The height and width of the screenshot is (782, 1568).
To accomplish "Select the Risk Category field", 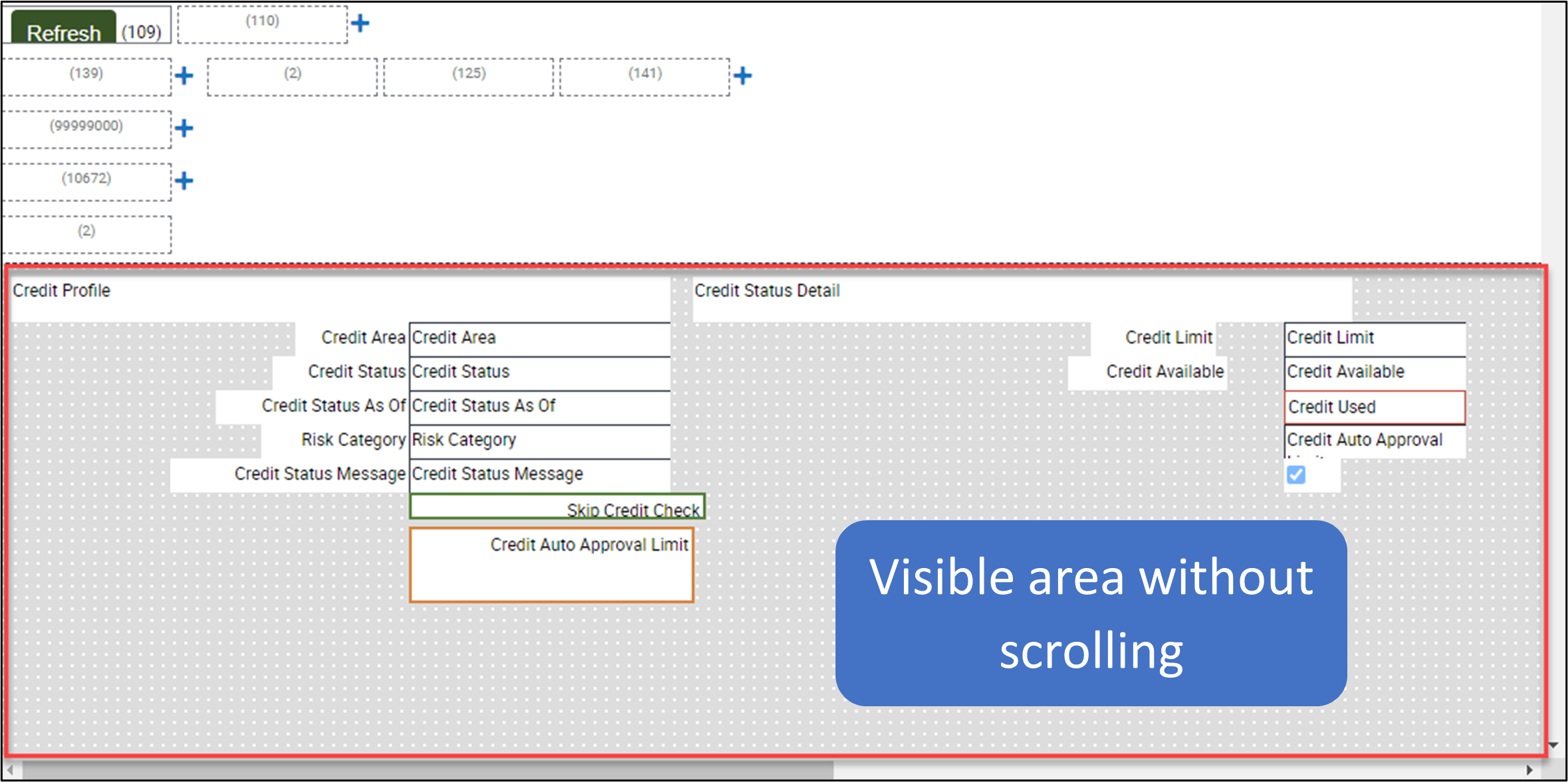I will pos(538,440).
